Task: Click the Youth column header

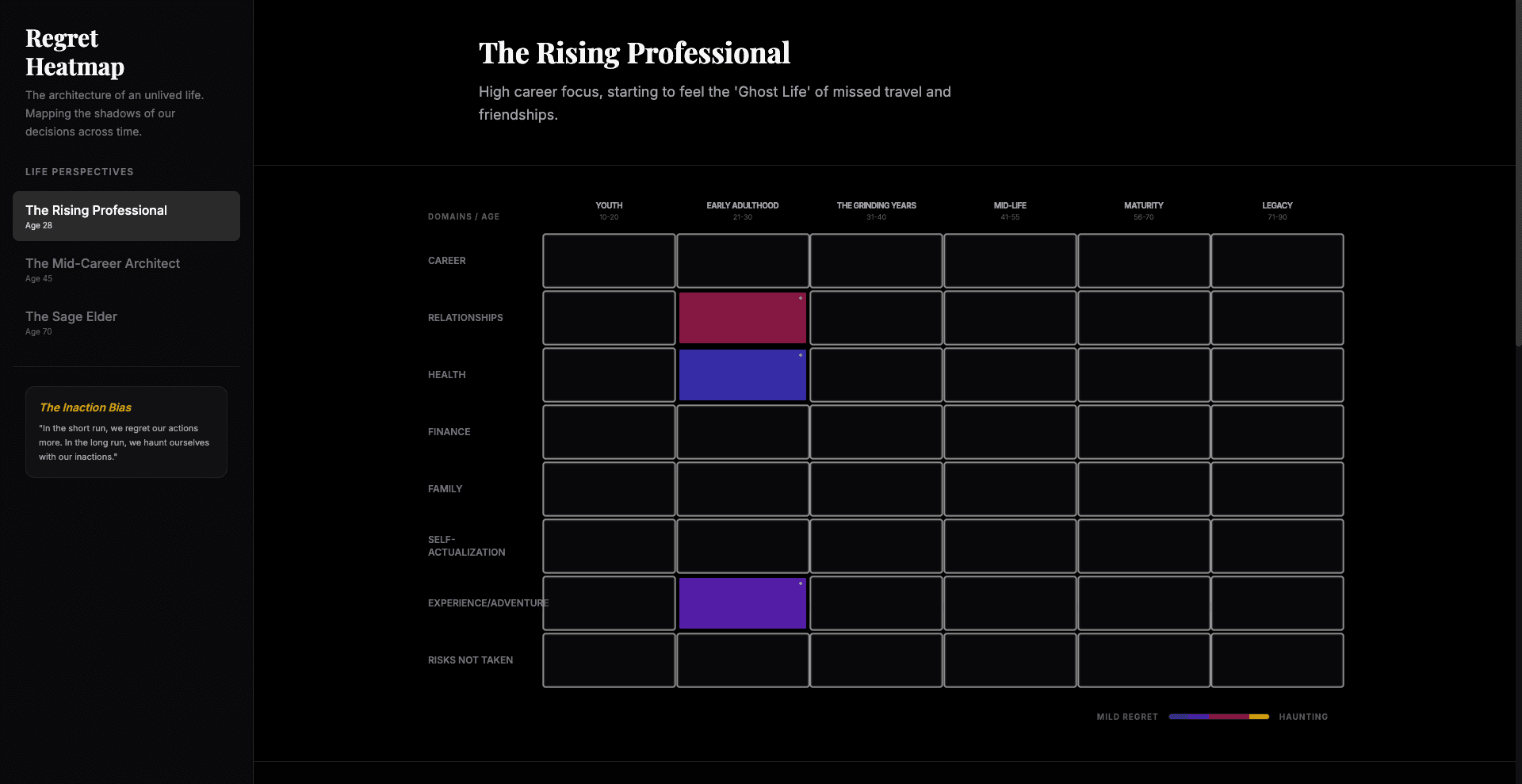Action: point(609,210)
